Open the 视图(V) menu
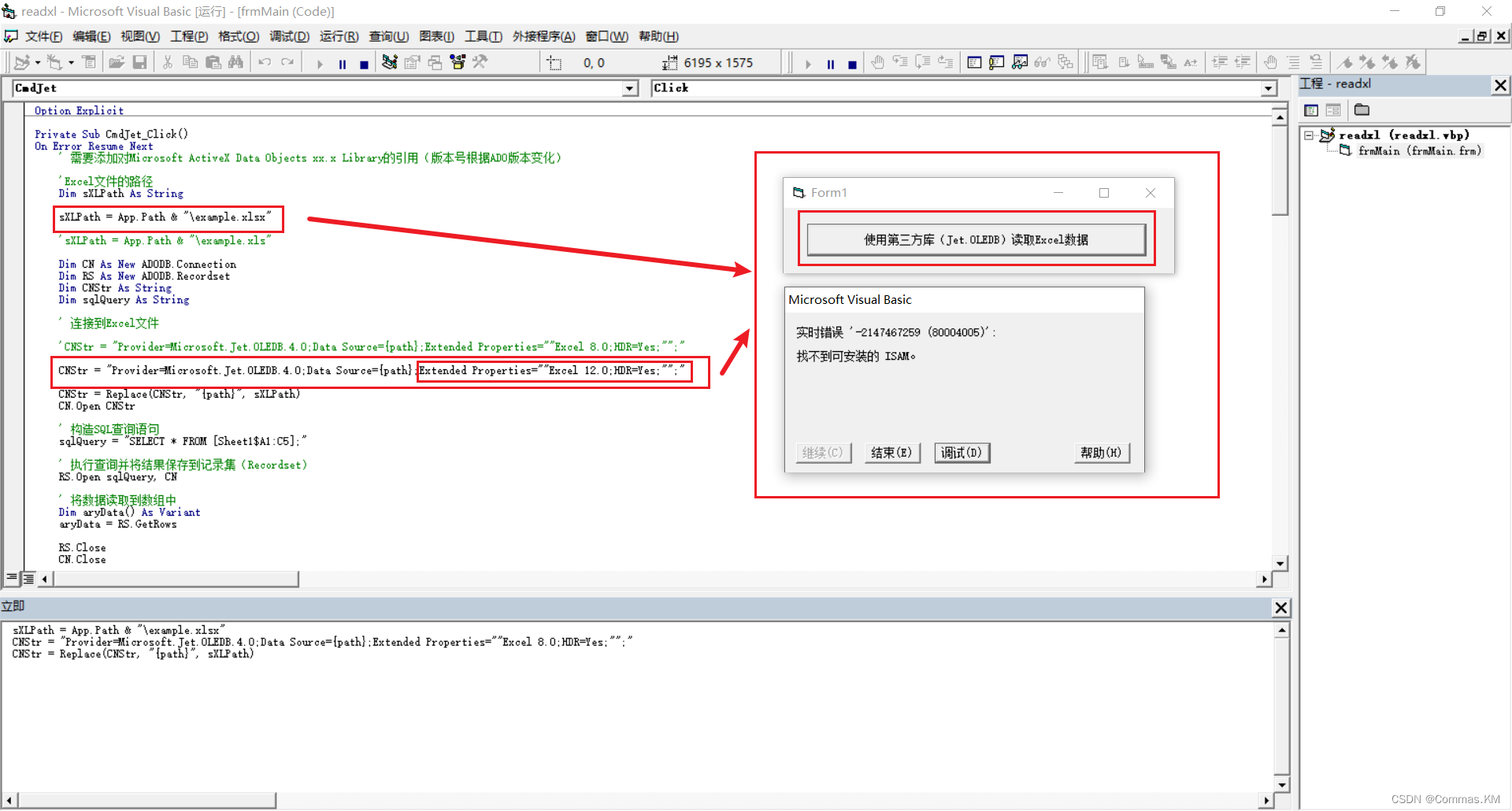 click(x=140, y=36)
